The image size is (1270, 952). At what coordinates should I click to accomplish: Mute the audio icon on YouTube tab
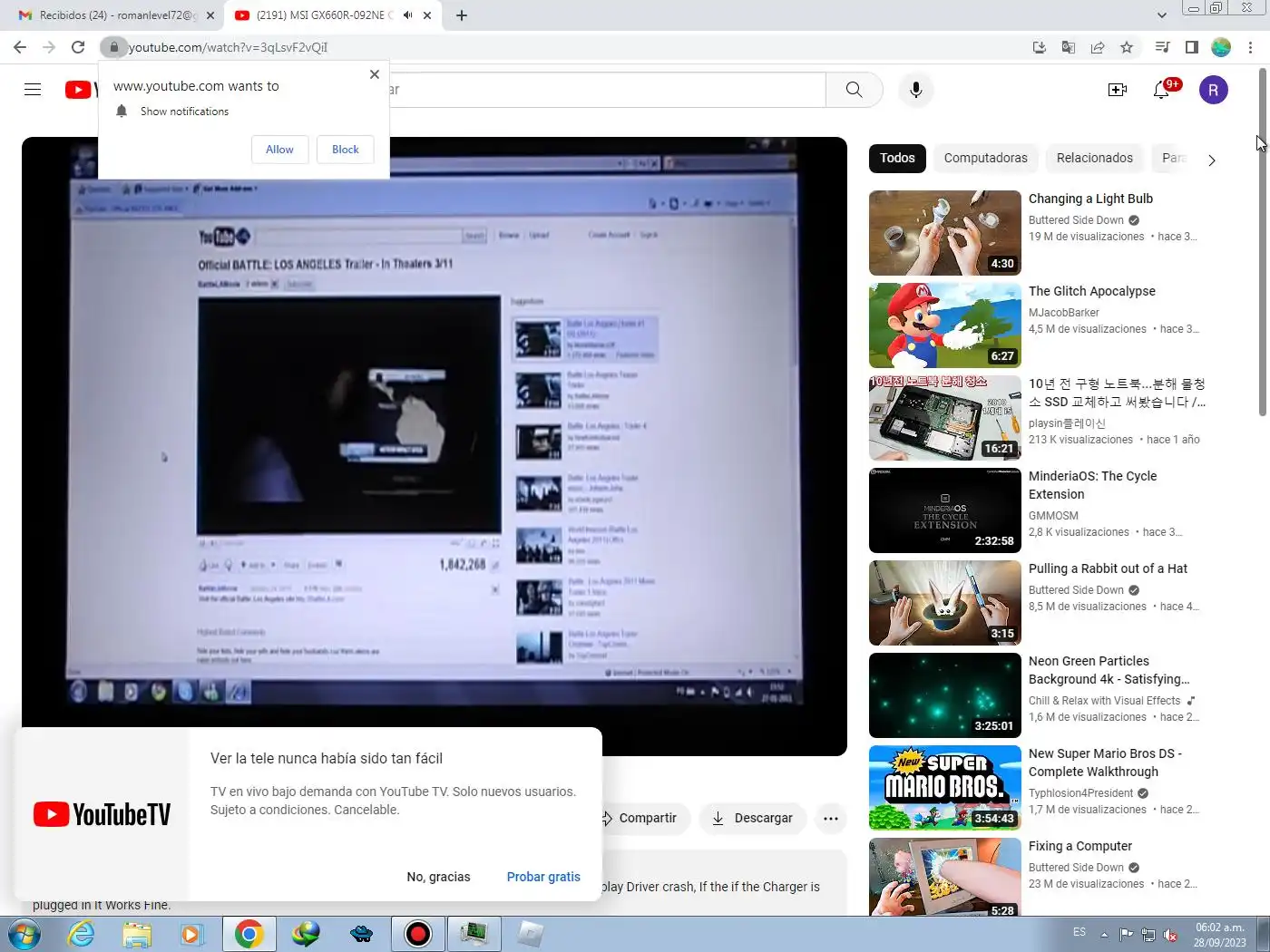pos(408,15)
